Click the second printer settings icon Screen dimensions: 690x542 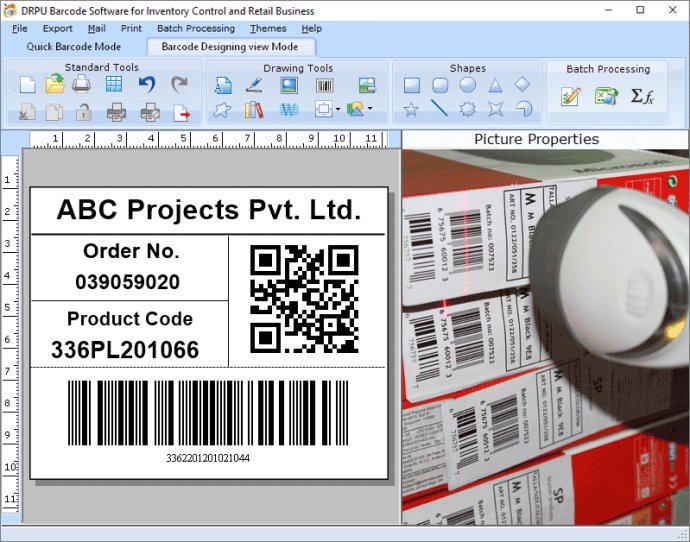pos(150,112)
